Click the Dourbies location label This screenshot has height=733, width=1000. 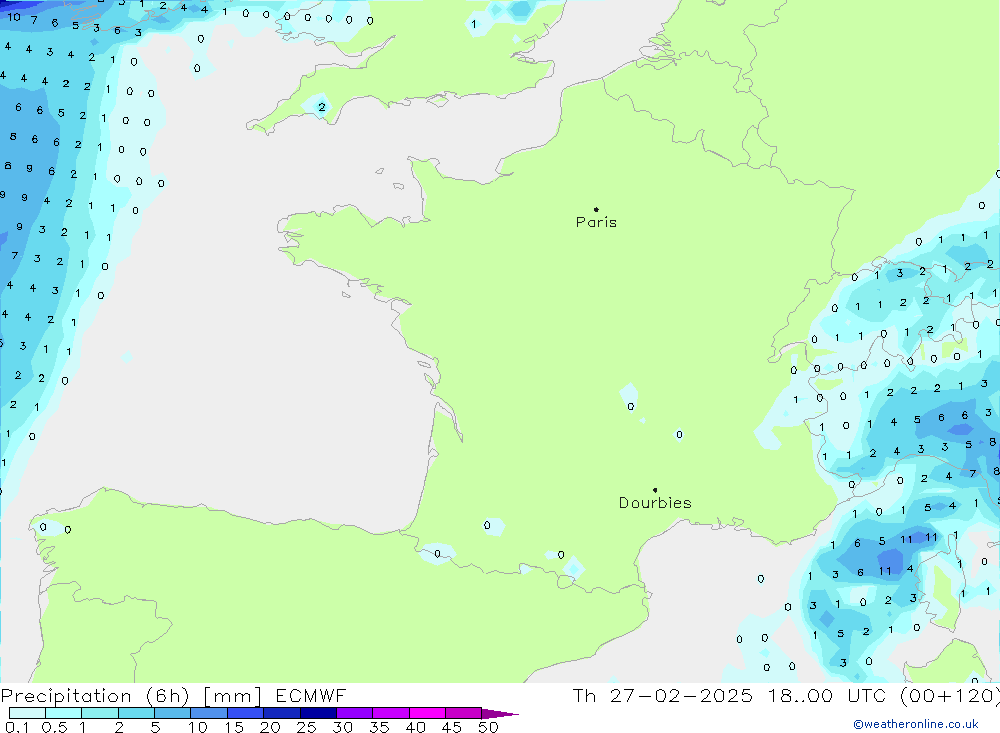click(x=655, y=503)
